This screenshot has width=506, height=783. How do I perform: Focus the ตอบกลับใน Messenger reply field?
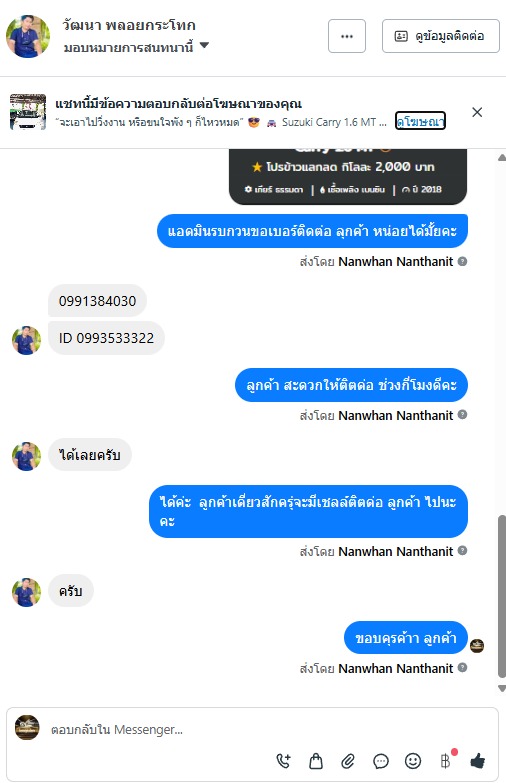[160, 730]
